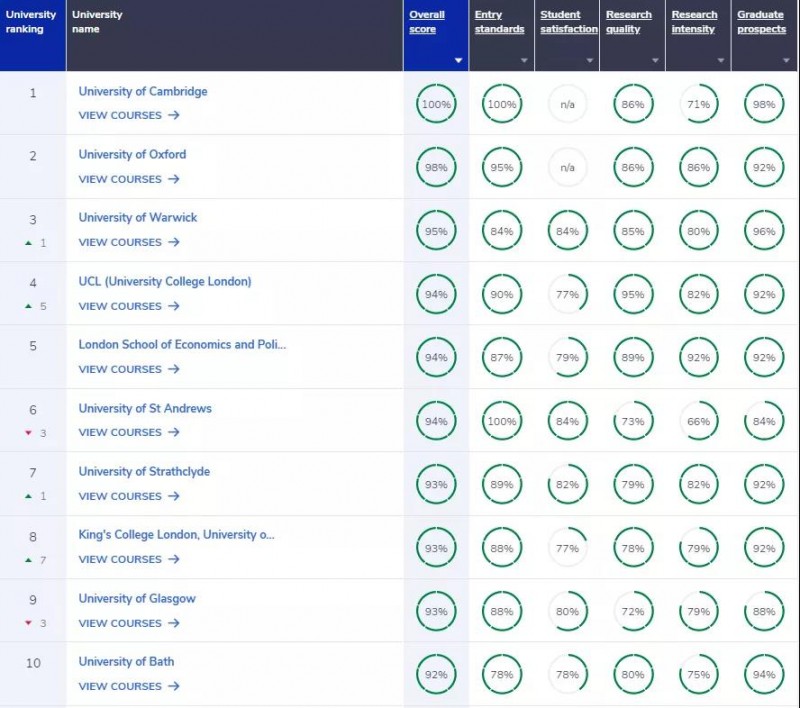The image size is (800, 708).
Task: View courses for University of Oxford
Action: 129,179
